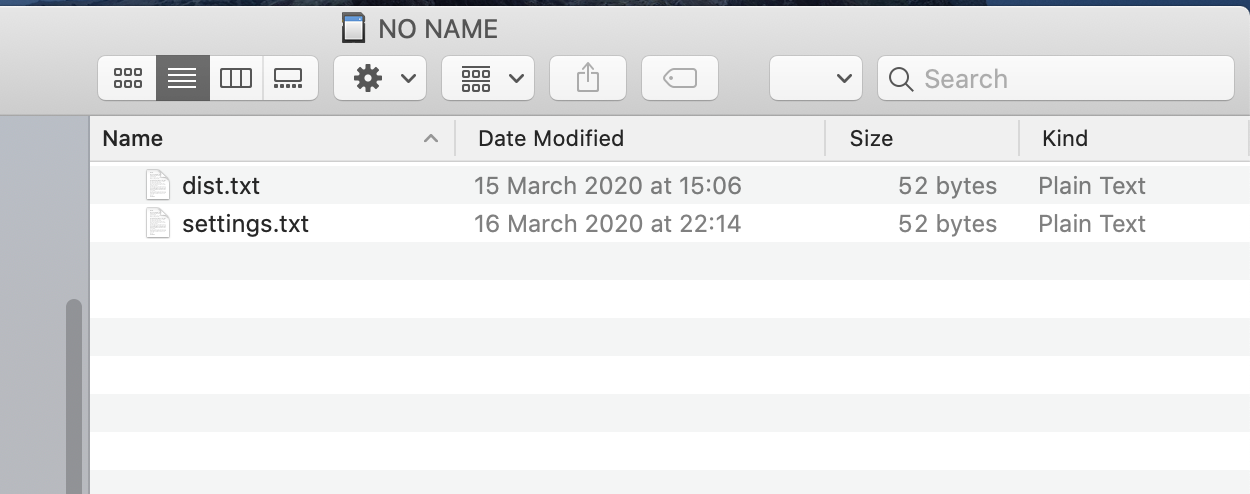Sort by the Name column header
Viewport: 1250px width, 494px height.
point(133,139)
